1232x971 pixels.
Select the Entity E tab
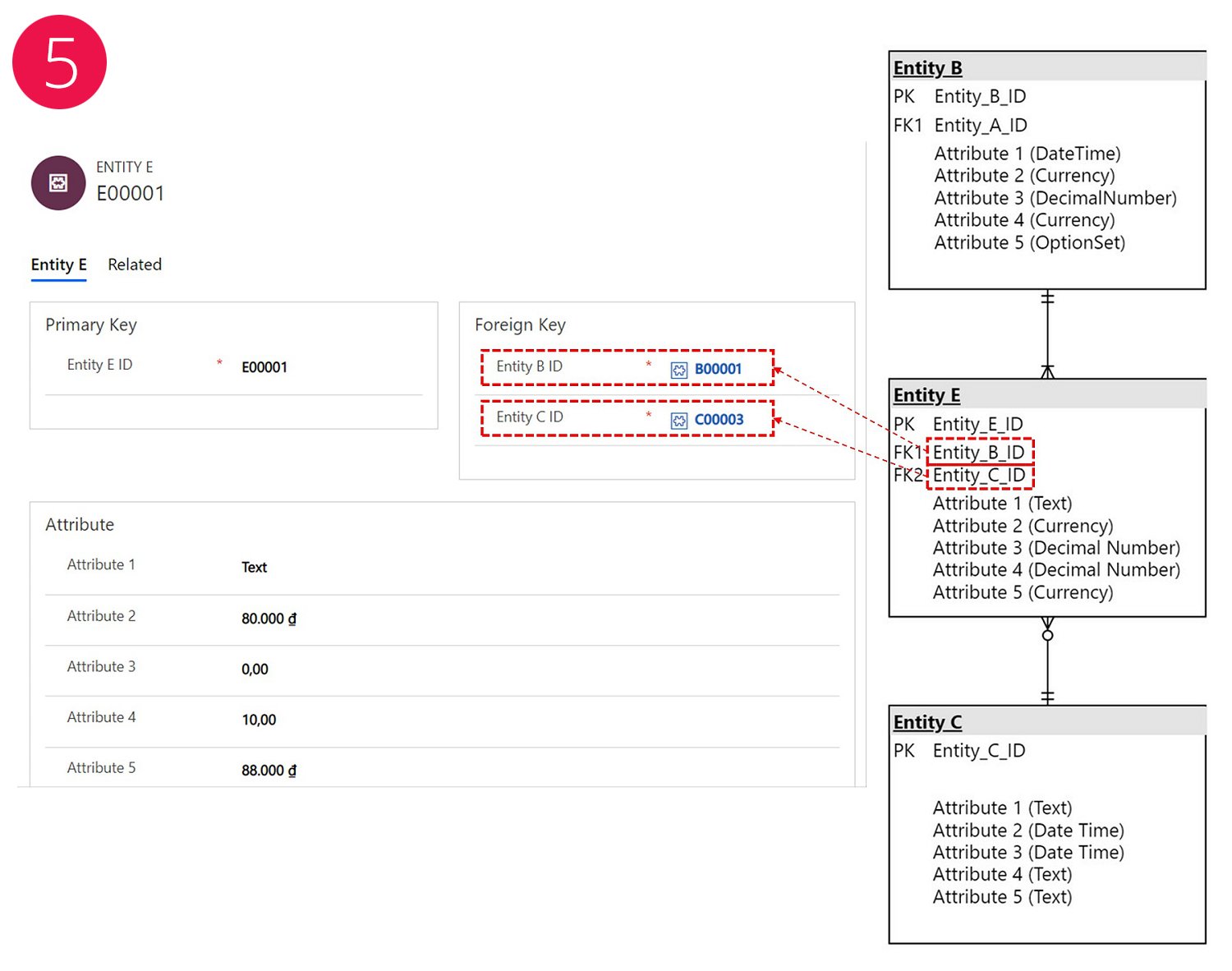pyautogui.click(x=59, y=265)
